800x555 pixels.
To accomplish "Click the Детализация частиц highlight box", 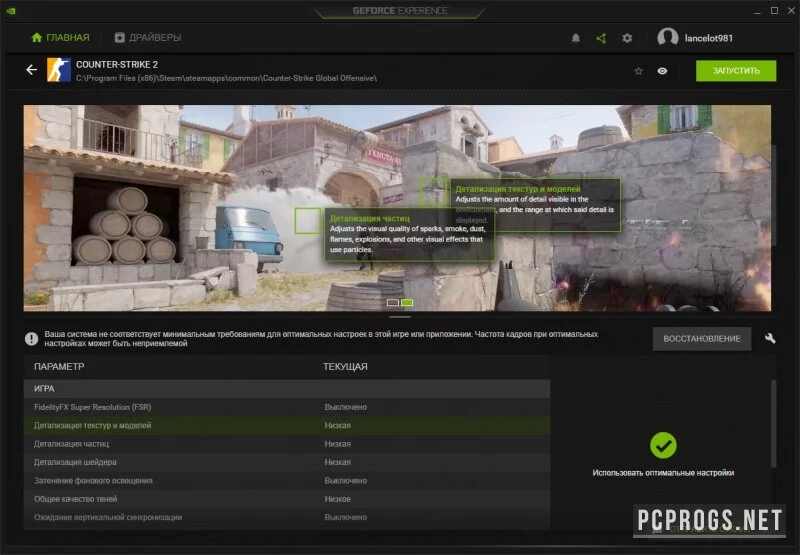I will pos(308,221).
